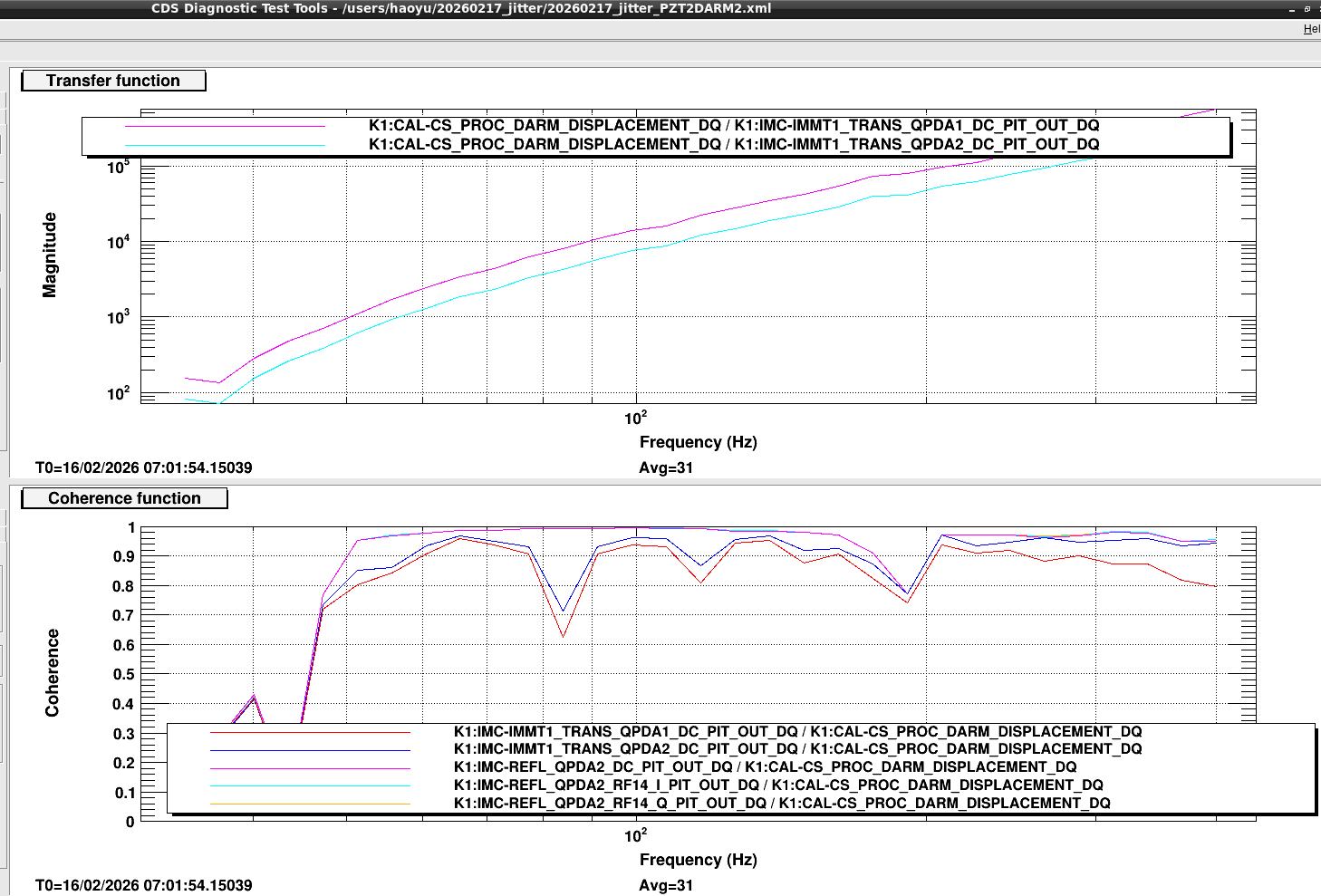The width and height of the screenshot is (1321, 896).
Task: Click the blue line sample in coherence legend
Action: [310, 750]
